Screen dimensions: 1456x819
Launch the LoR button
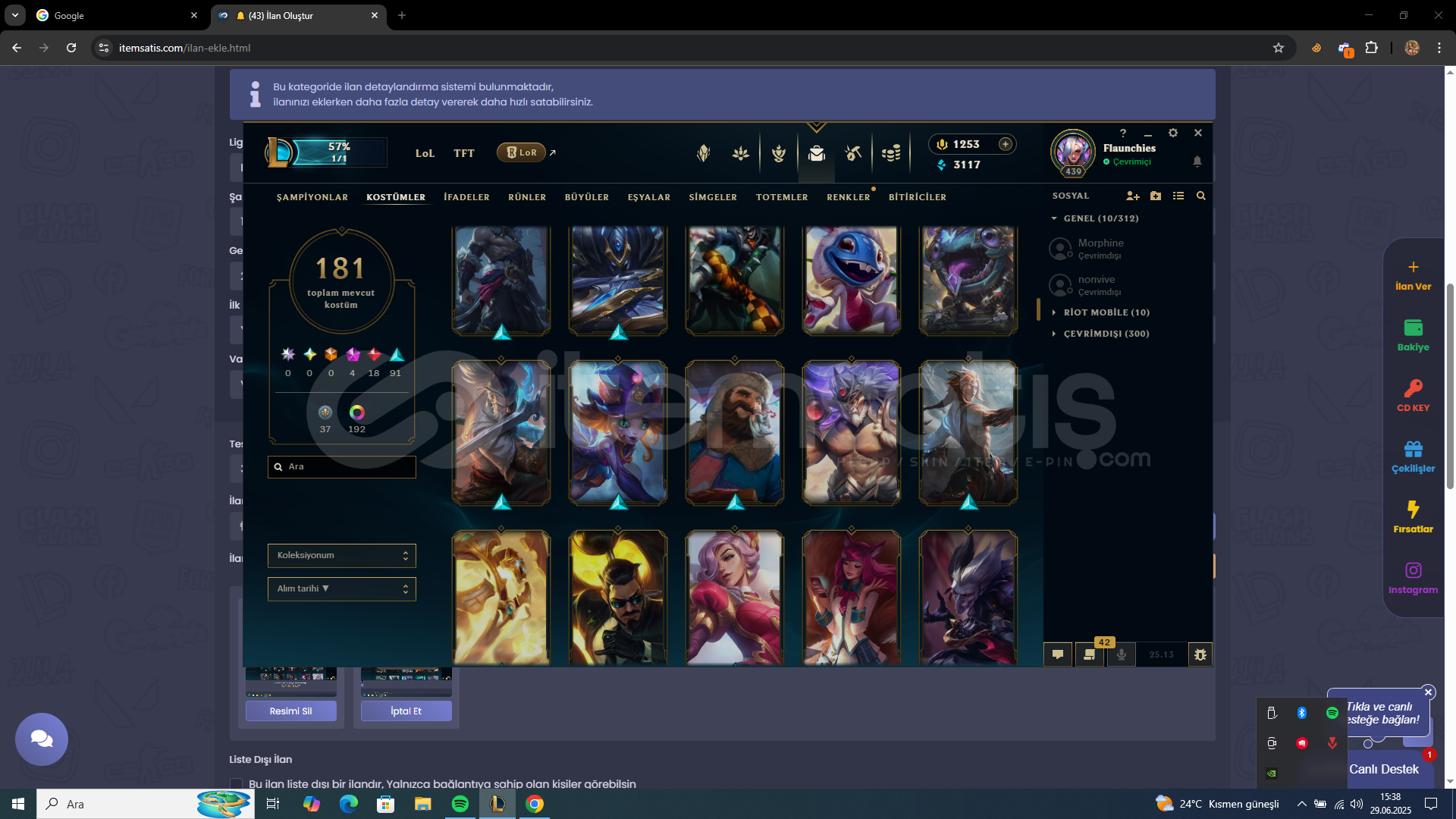click(x=522, y=152)
